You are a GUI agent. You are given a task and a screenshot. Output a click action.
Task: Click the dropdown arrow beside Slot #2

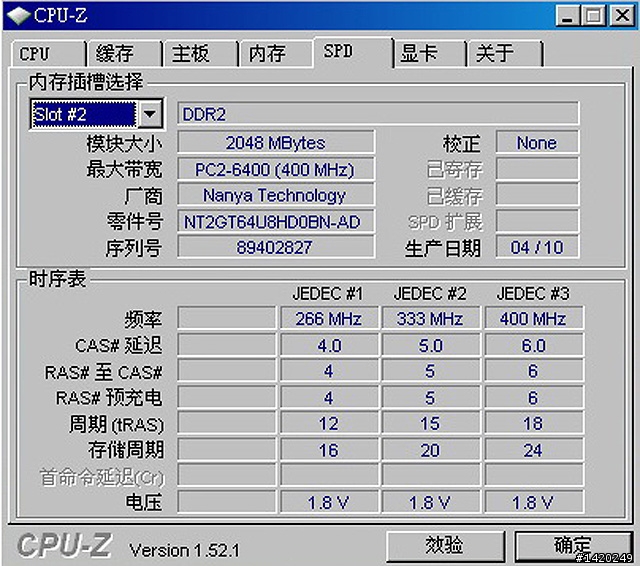click(x=150, y=114)
